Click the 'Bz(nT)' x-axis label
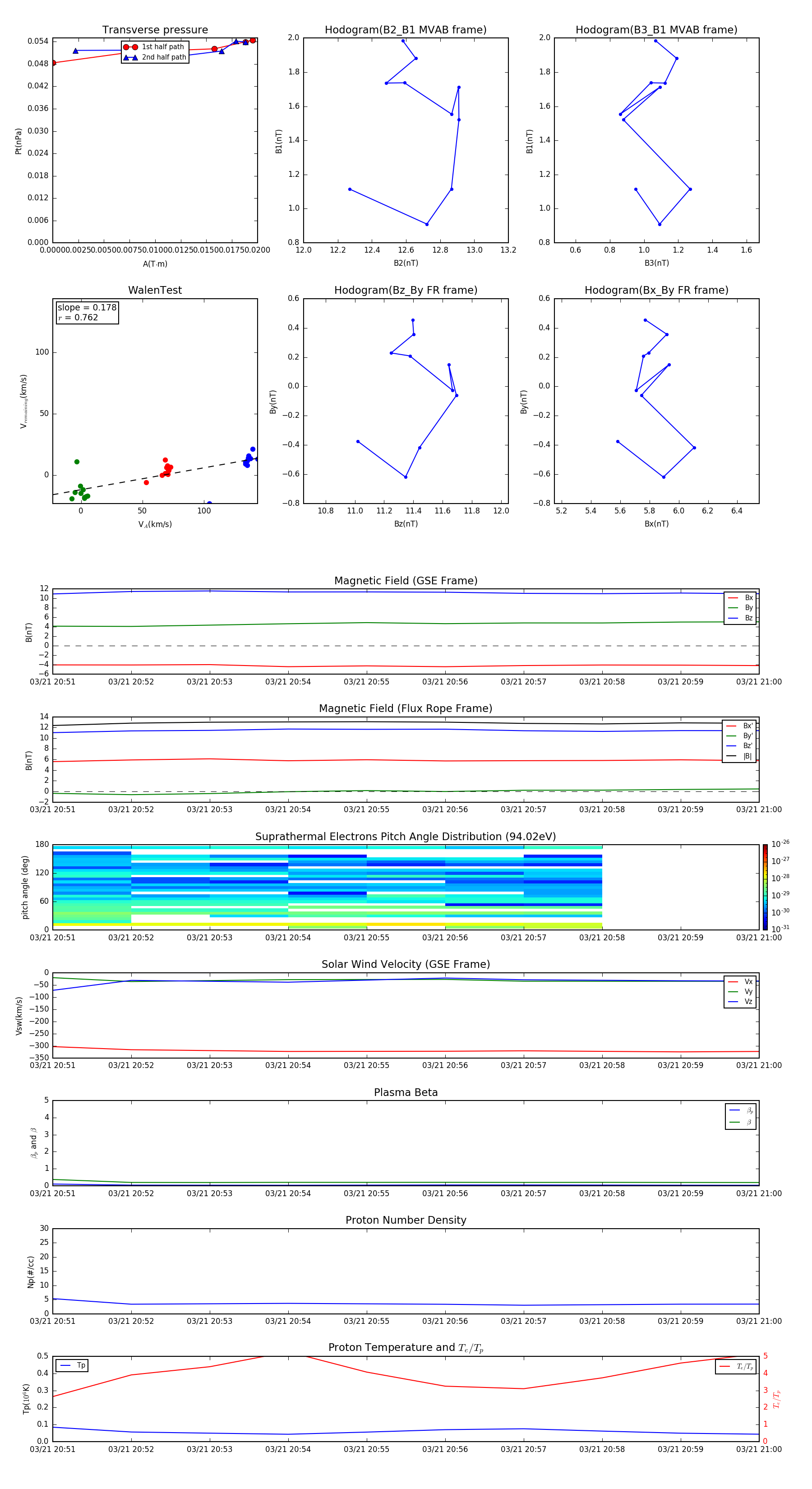Screen dimensions: 812x1489 pyautogui.click(x=406, y=524)
